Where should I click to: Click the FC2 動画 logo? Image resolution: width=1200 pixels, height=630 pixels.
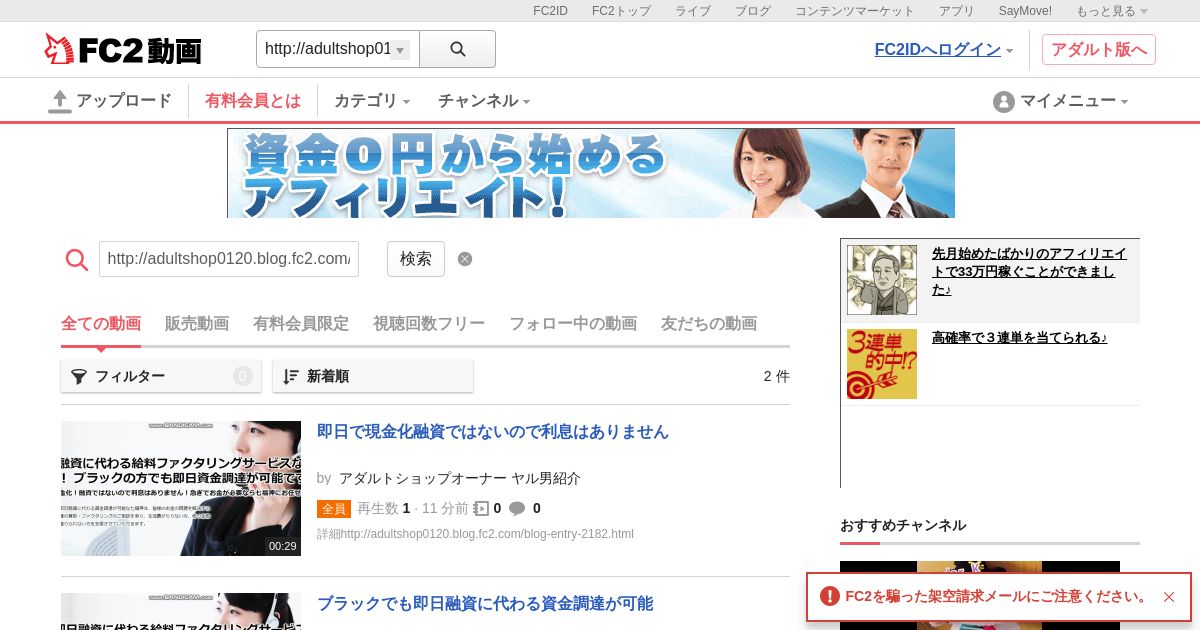point(122,49)
